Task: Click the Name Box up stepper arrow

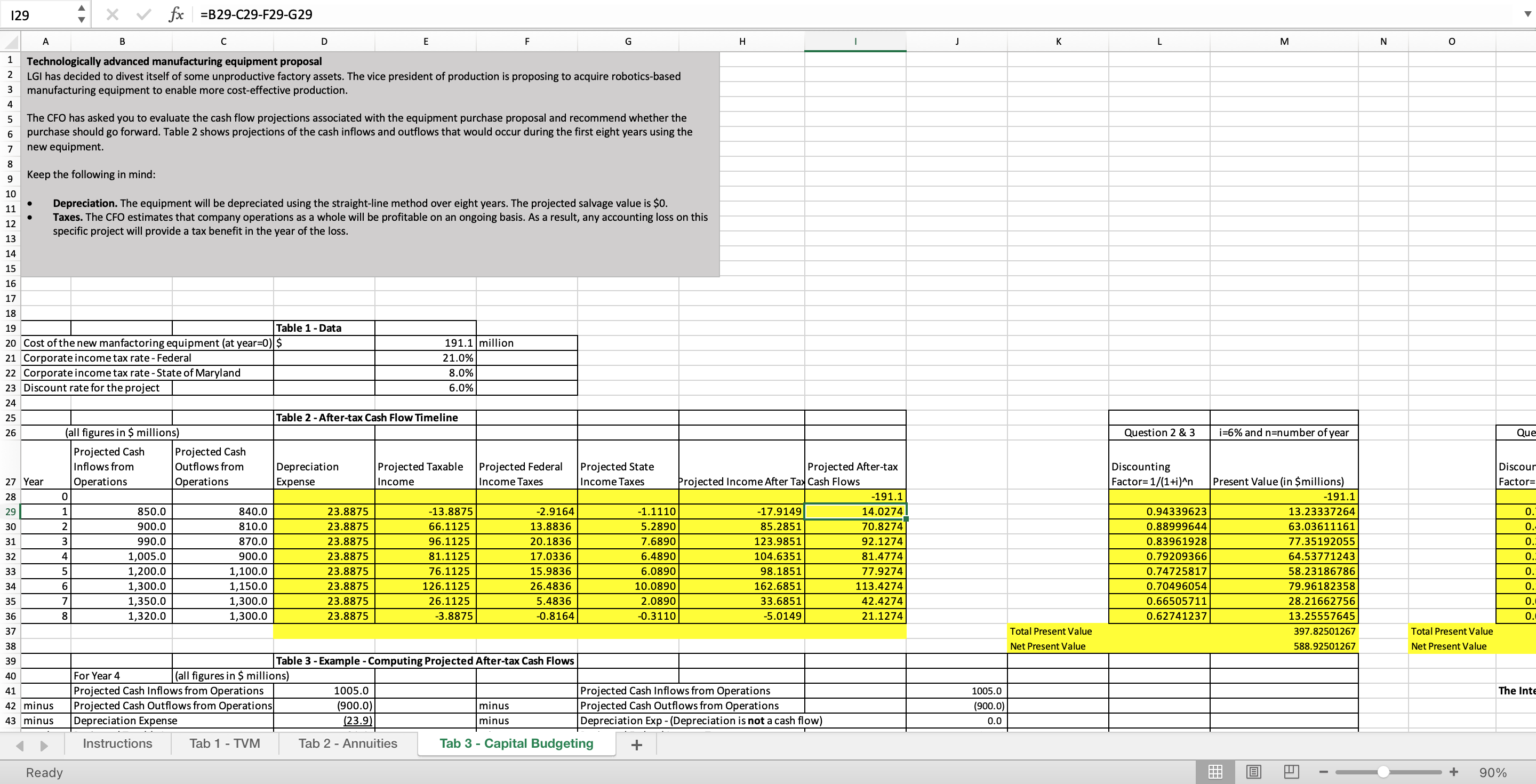Action: [81, 9]
